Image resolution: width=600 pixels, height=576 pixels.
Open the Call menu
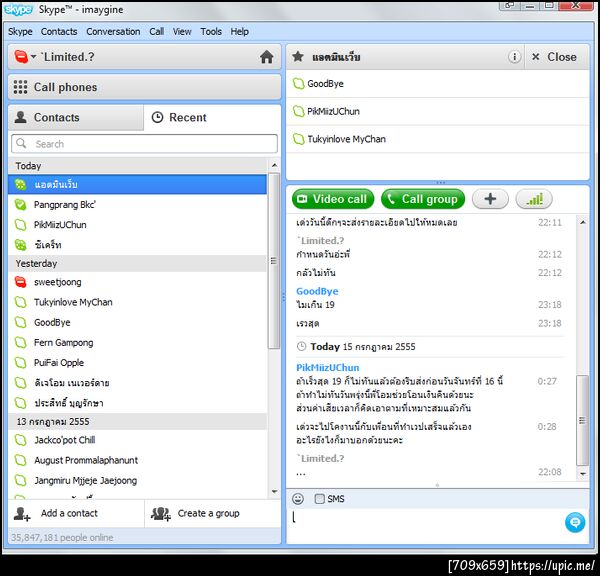tap(157, 32)
